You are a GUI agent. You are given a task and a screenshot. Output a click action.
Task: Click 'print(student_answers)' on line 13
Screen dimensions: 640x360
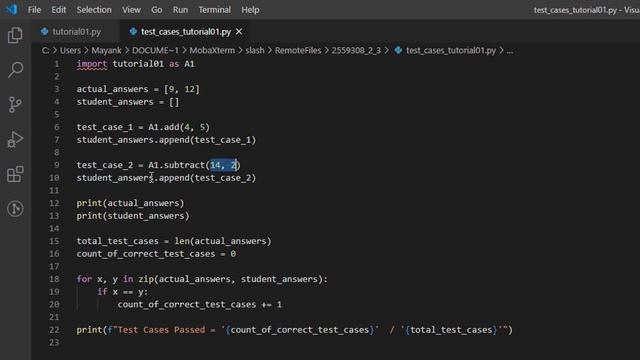133,216
